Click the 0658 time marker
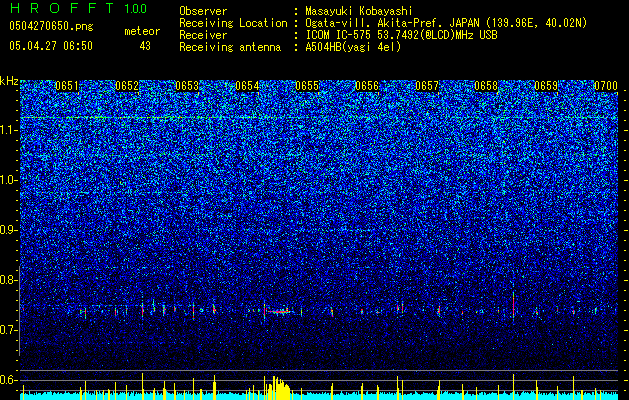The image size is (629, 400). tap(486, 86)
